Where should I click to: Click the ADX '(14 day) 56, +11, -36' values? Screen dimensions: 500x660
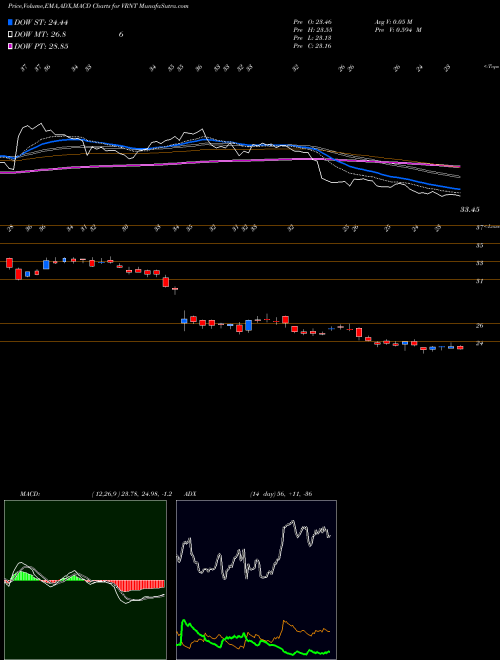coord(281,494)
